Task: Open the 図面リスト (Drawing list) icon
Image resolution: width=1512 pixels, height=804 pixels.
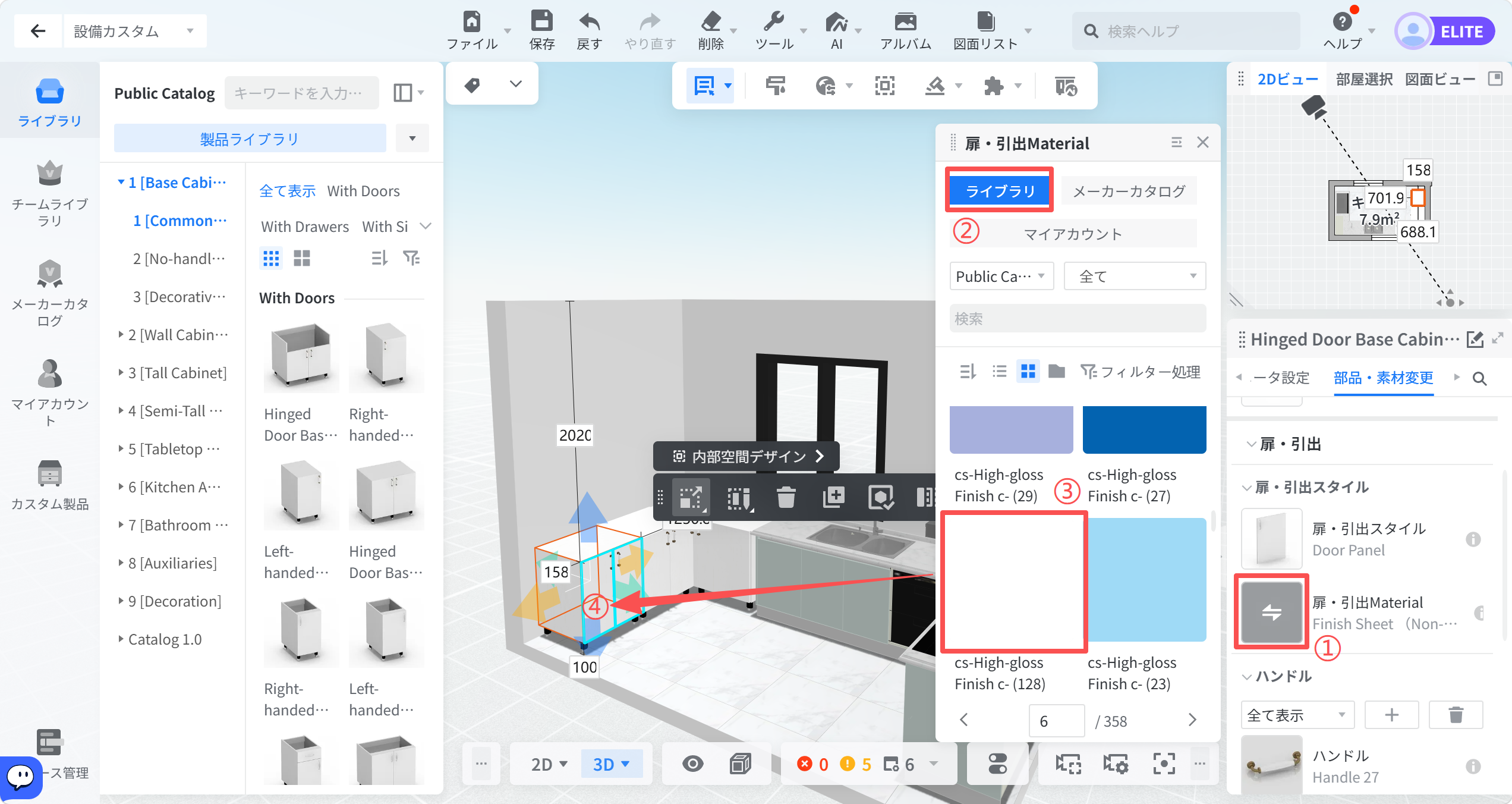Action: [985, 22]
